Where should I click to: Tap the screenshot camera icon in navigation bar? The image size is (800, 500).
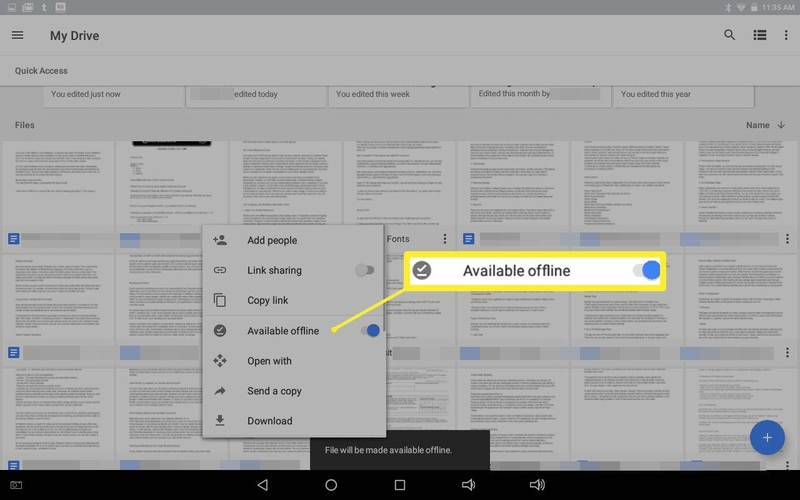(16, 485)
